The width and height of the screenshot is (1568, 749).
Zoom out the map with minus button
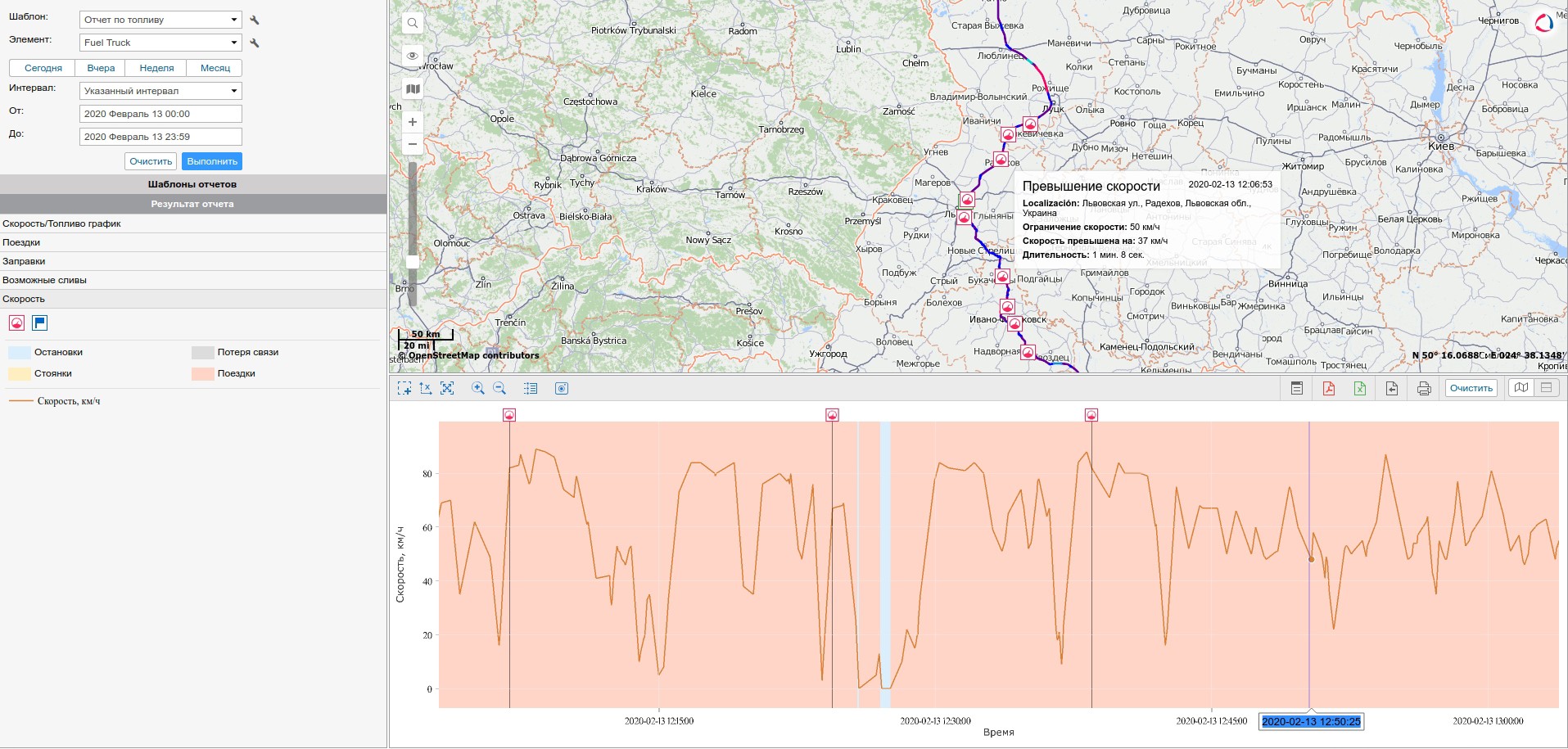(x=413, y=144)
